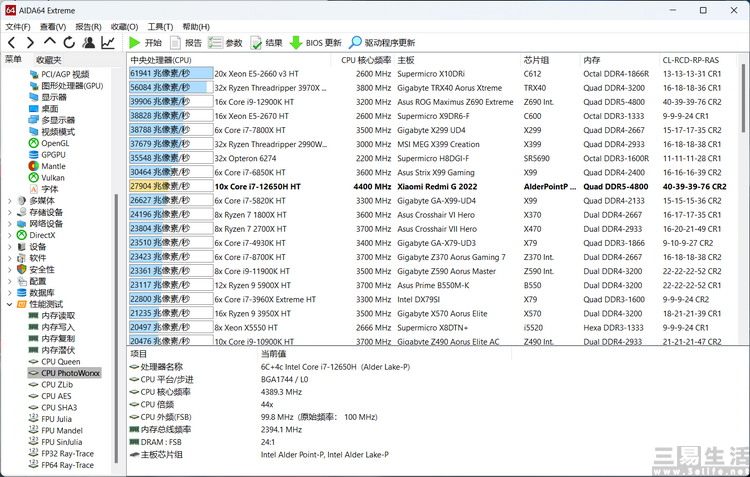The width and height of the screenshot is (750, 477).
Task: Expand the 多媒体 tree node
Action: [10, 200]
